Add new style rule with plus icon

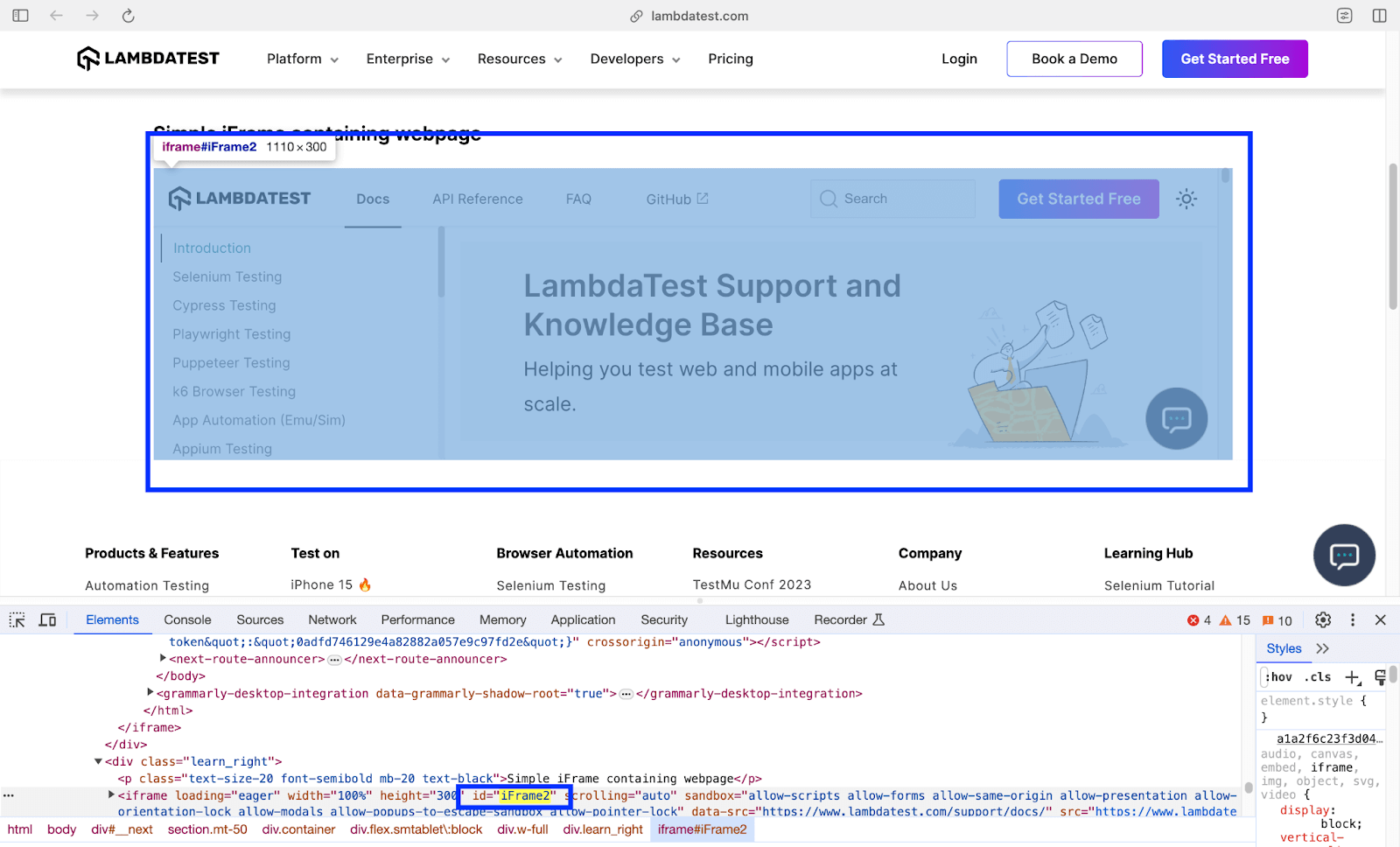[x=1353, y=677]
